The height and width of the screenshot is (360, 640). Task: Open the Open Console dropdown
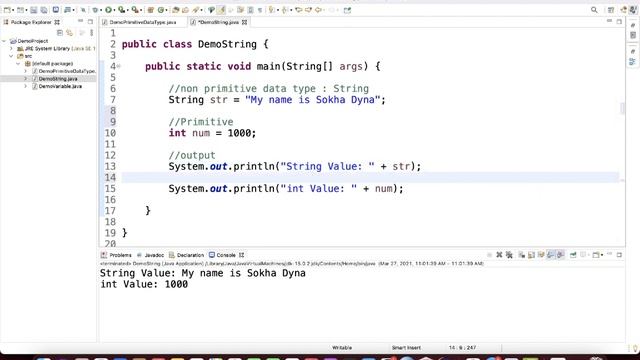pos(602,255)
